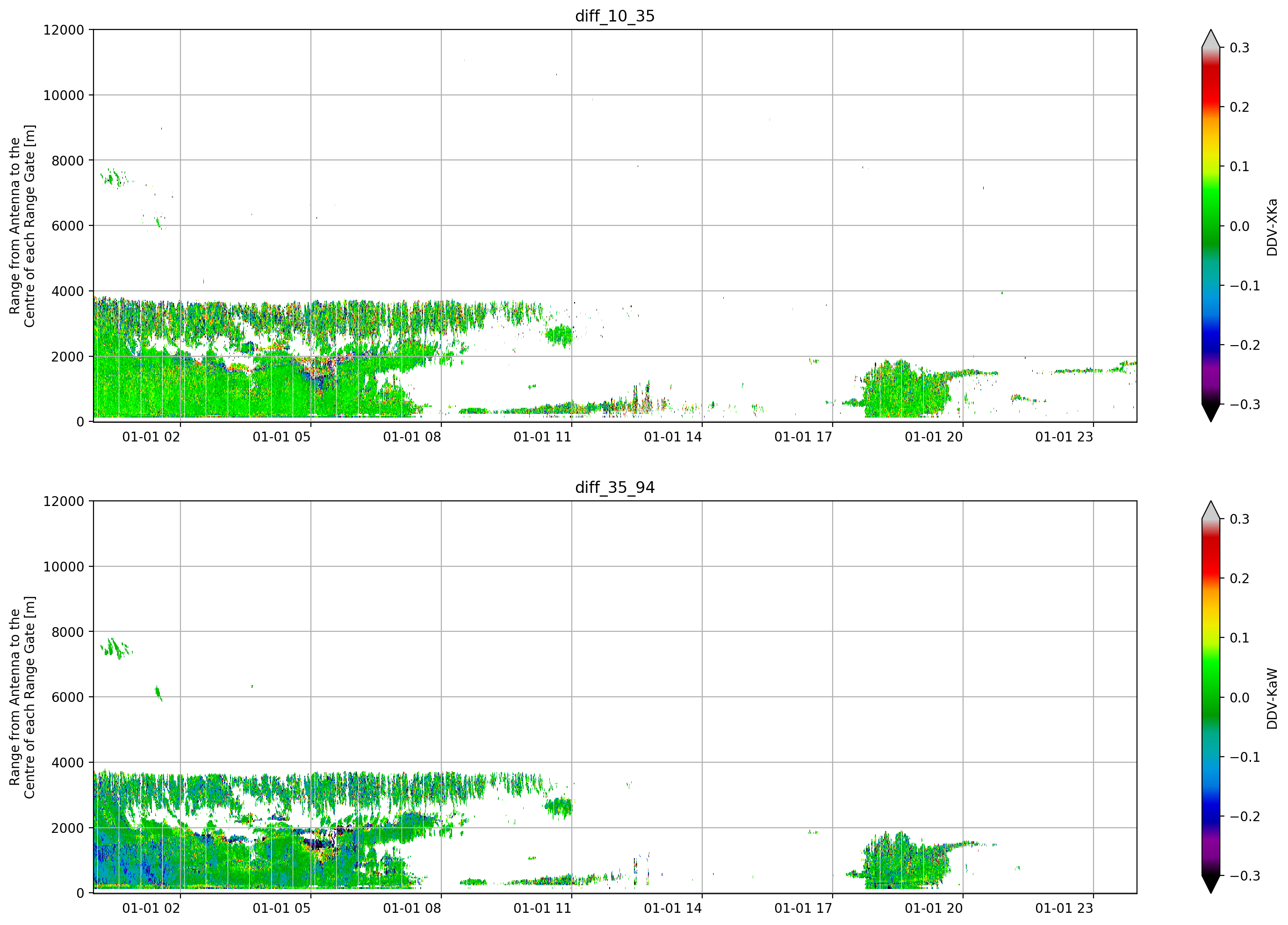1288x925 pixels.
Task: Click the top colorbar's black lower extension arrow
Action: coord(1210,412)
